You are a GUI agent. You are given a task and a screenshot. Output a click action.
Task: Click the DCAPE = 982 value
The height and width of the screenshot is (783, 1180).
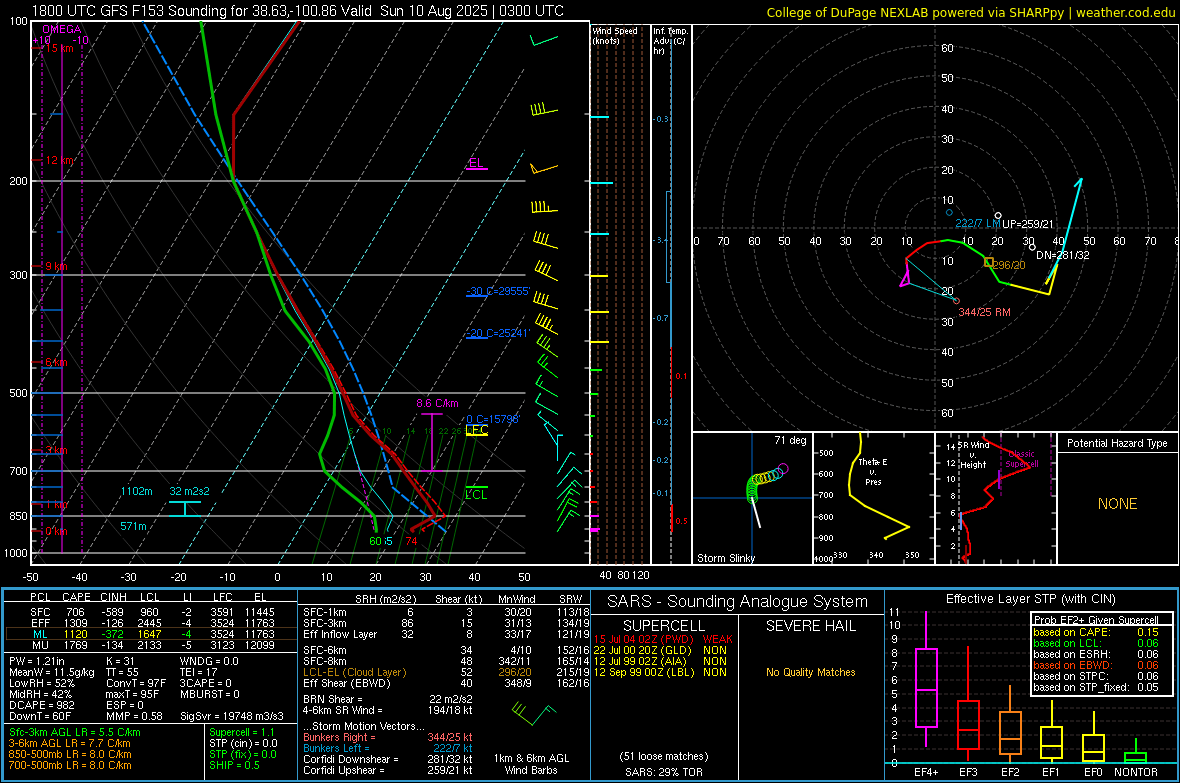(x=41, y=705)
